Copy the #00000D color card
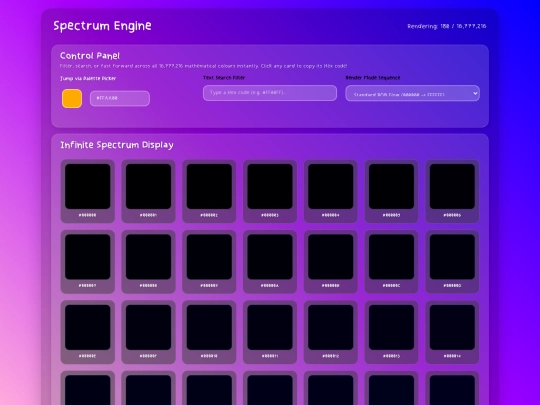 pyautogui.click(x=452, y=262)
